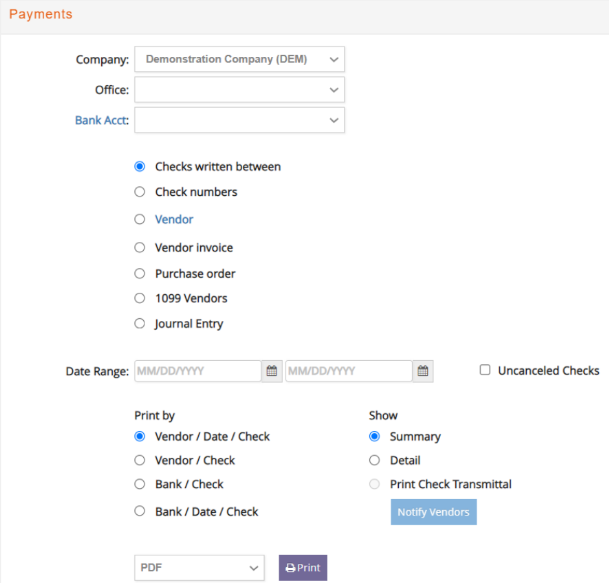Open the Office dropdown list

click(x=239, y=90)
